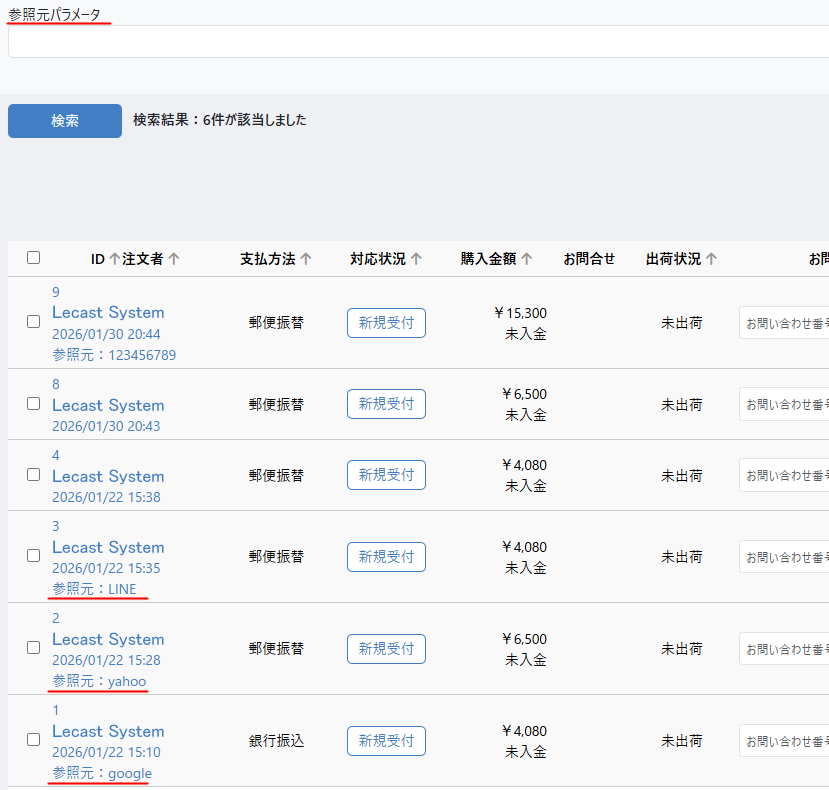The height and width of the screenshot is (790, 829).
Task: Sort by ID using its arrow icon
Action: tap(114, 259)
